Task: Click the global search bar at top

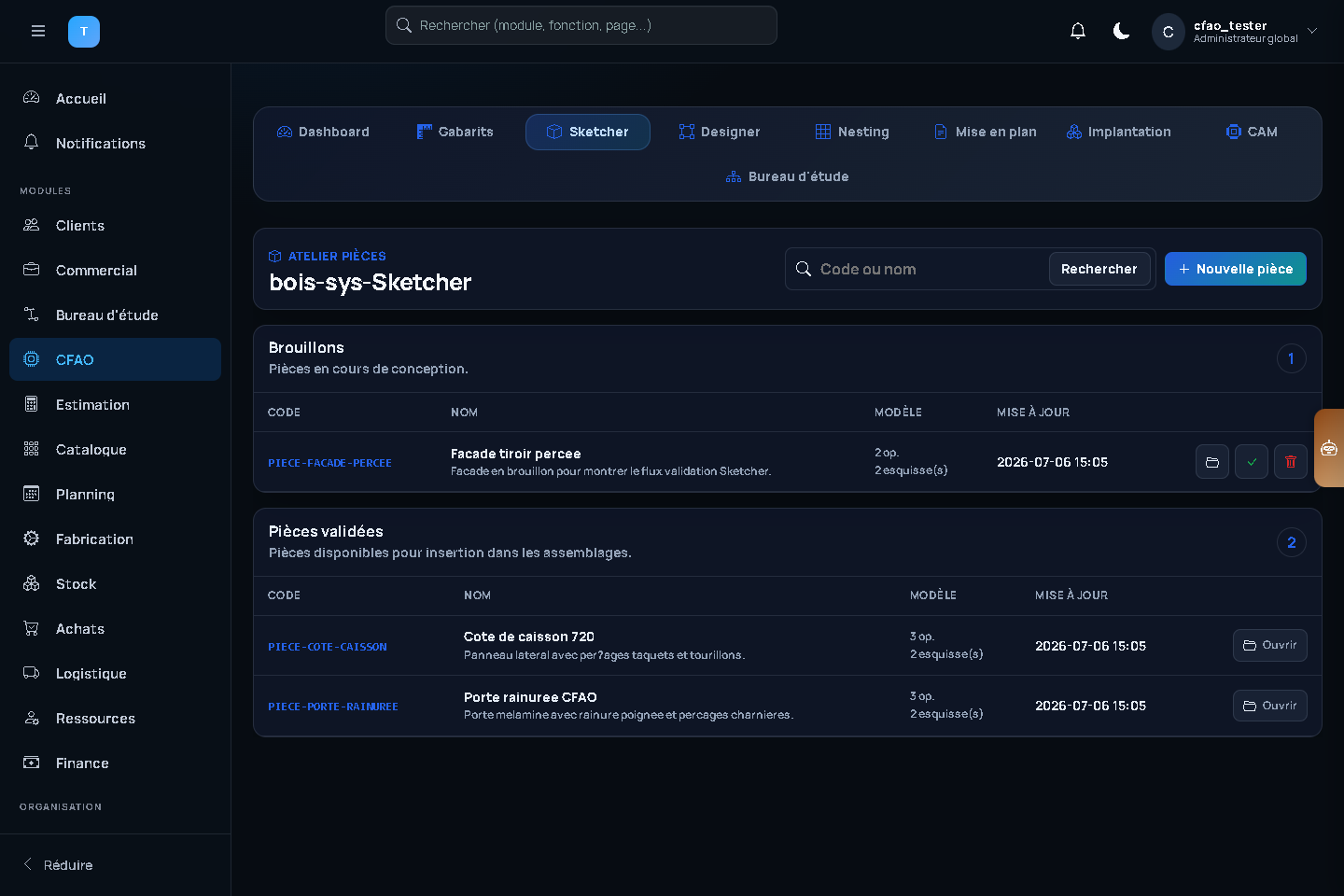Action: click(x=581, y=25)
